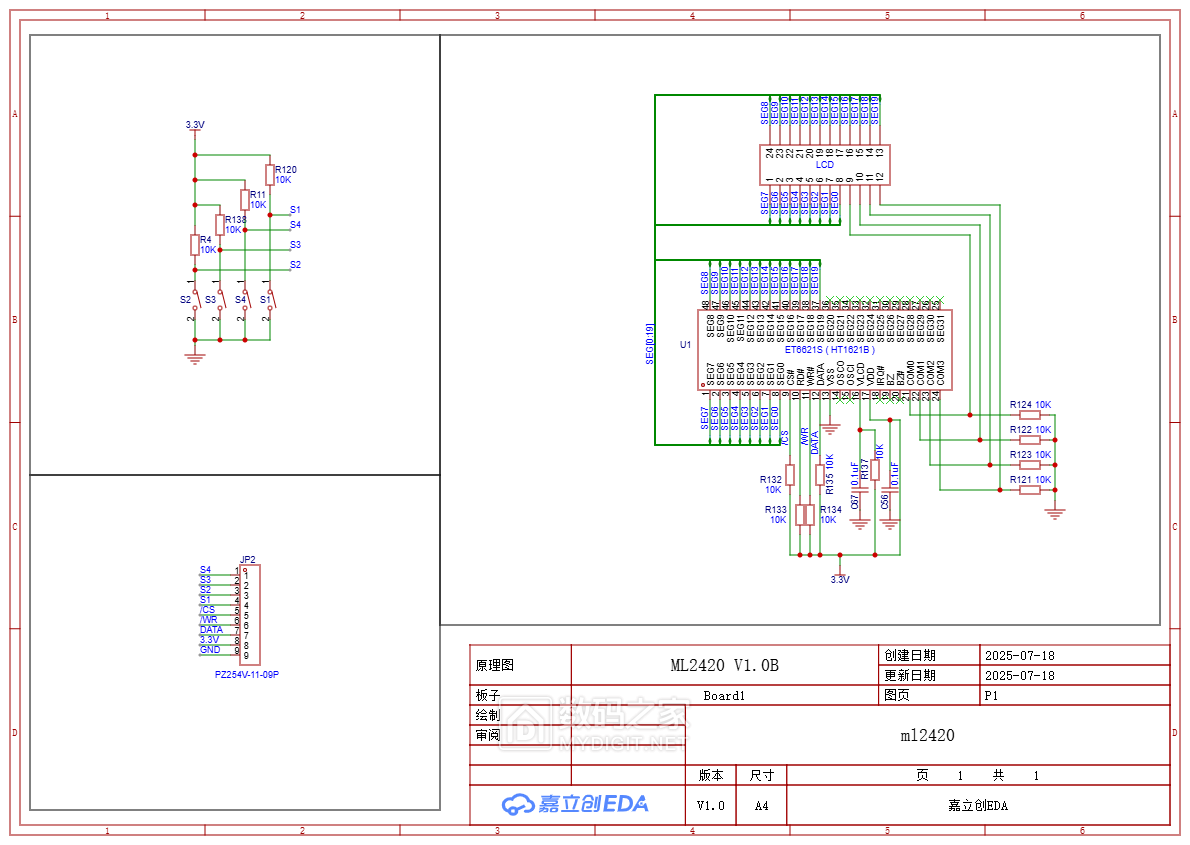Select resistor R120 10K
This screenshot has height=845, width=1190.
(x=270, y=175)
